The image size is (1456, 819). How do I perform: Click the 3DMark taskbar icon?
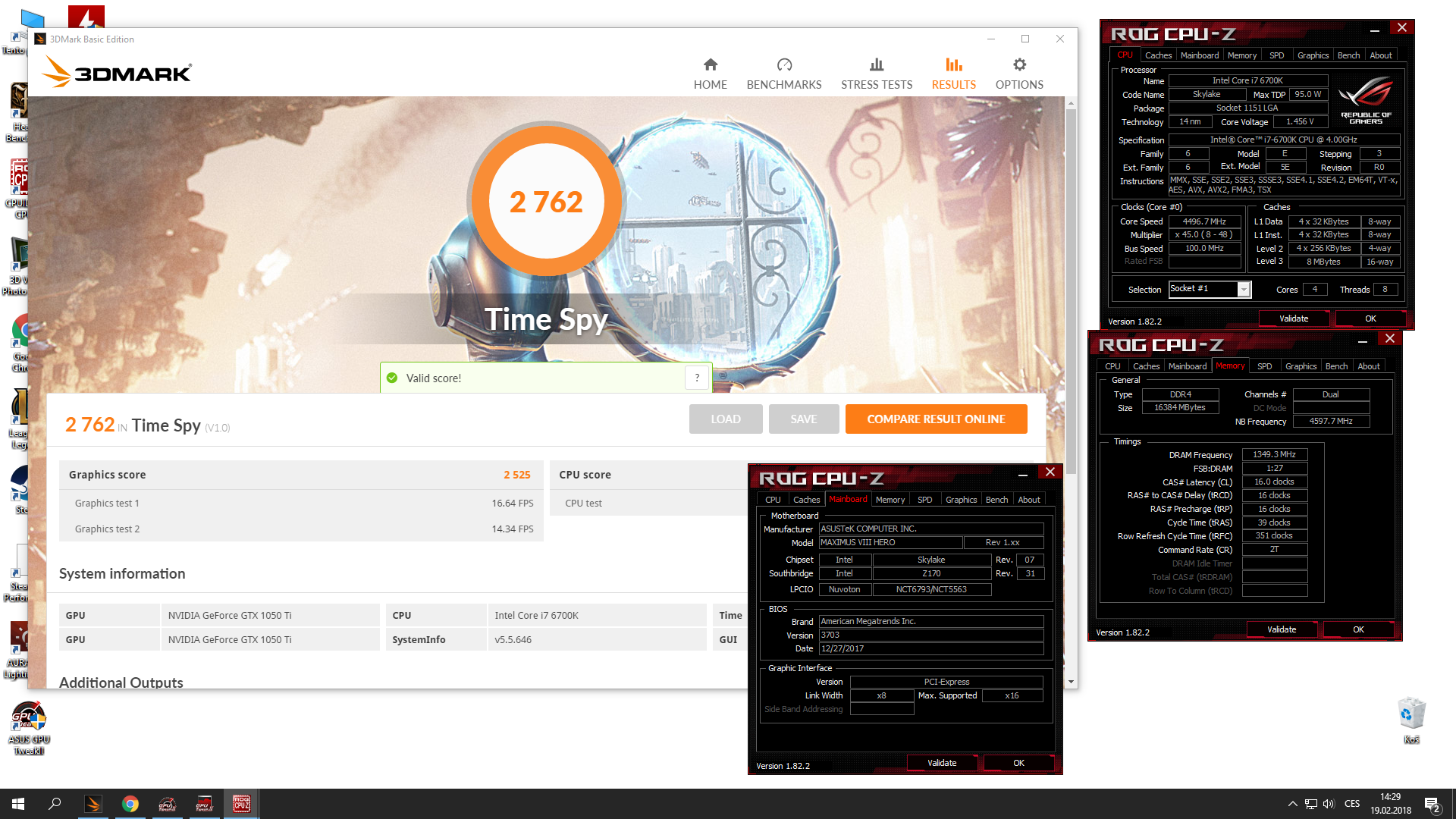[x=93, y=804]
